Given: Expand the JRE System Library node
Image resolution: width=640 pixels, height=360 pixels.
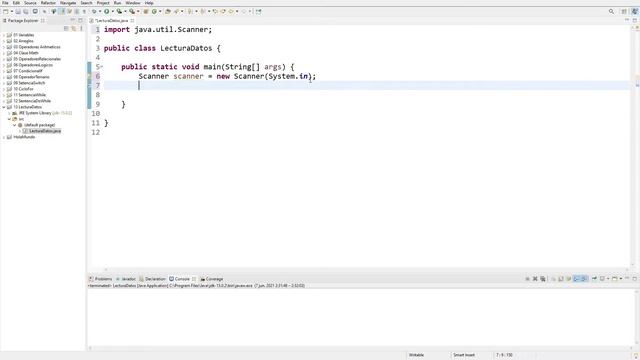Looking at the screenshot, I should pyautogui.click(x=9, y=113).
